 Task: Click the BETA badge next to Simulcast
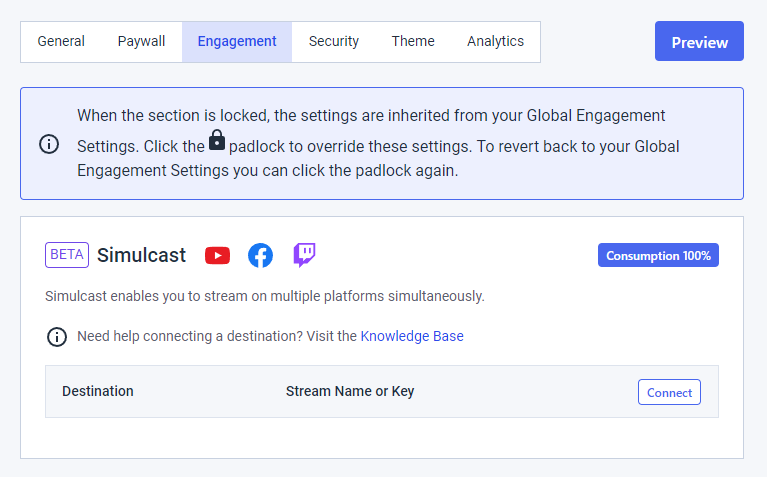coord(67,255)
